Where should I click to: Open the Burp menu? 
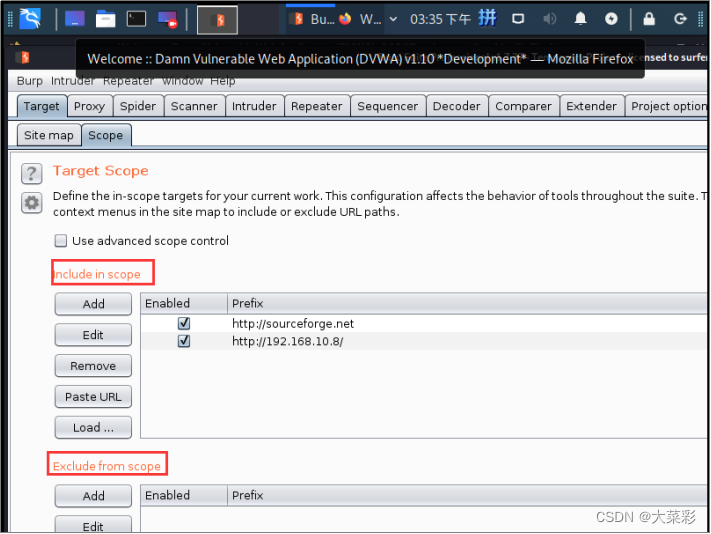[x=29, y=81]
